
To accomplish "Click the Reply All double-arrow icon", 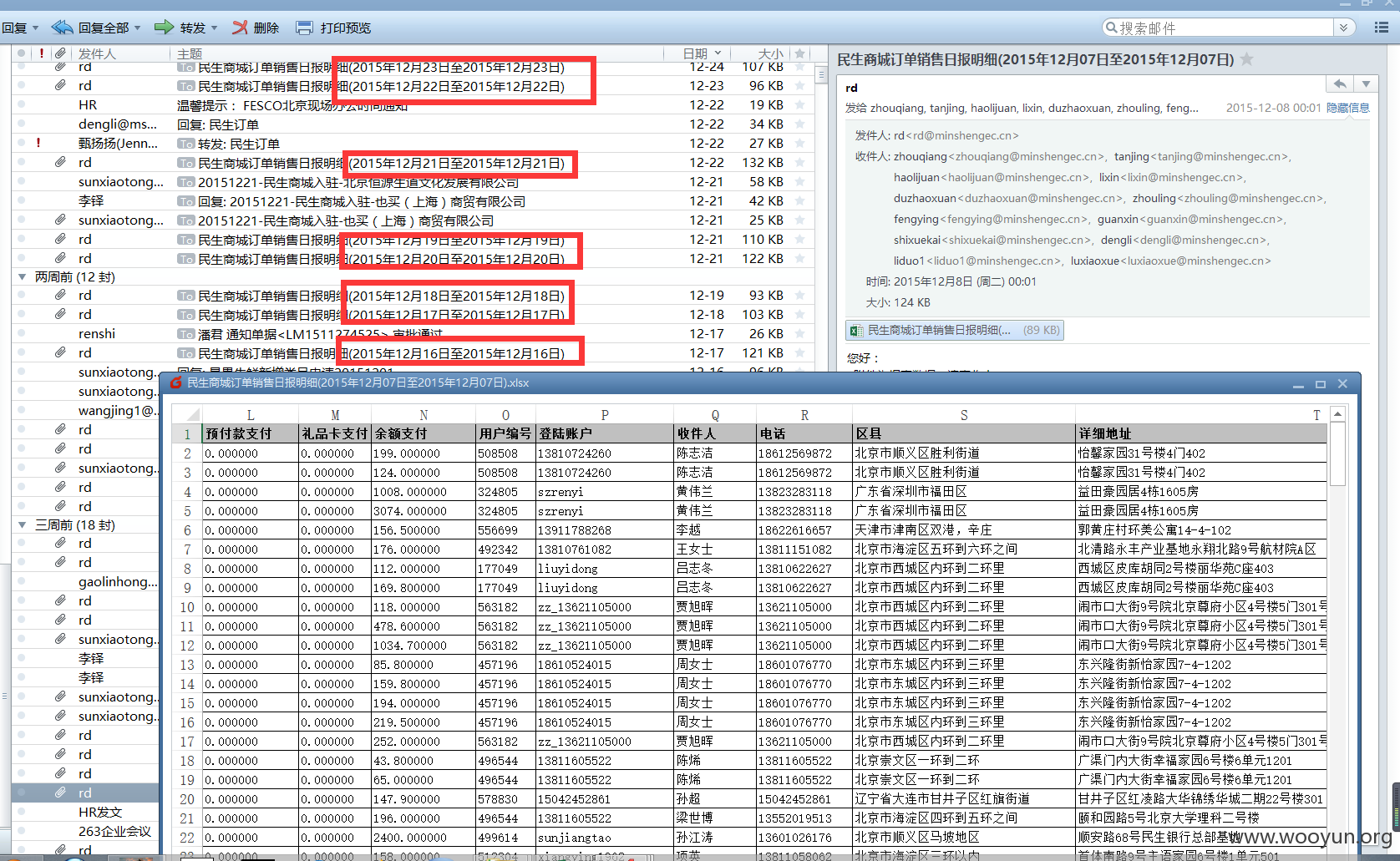I will [x=62, y=28].
